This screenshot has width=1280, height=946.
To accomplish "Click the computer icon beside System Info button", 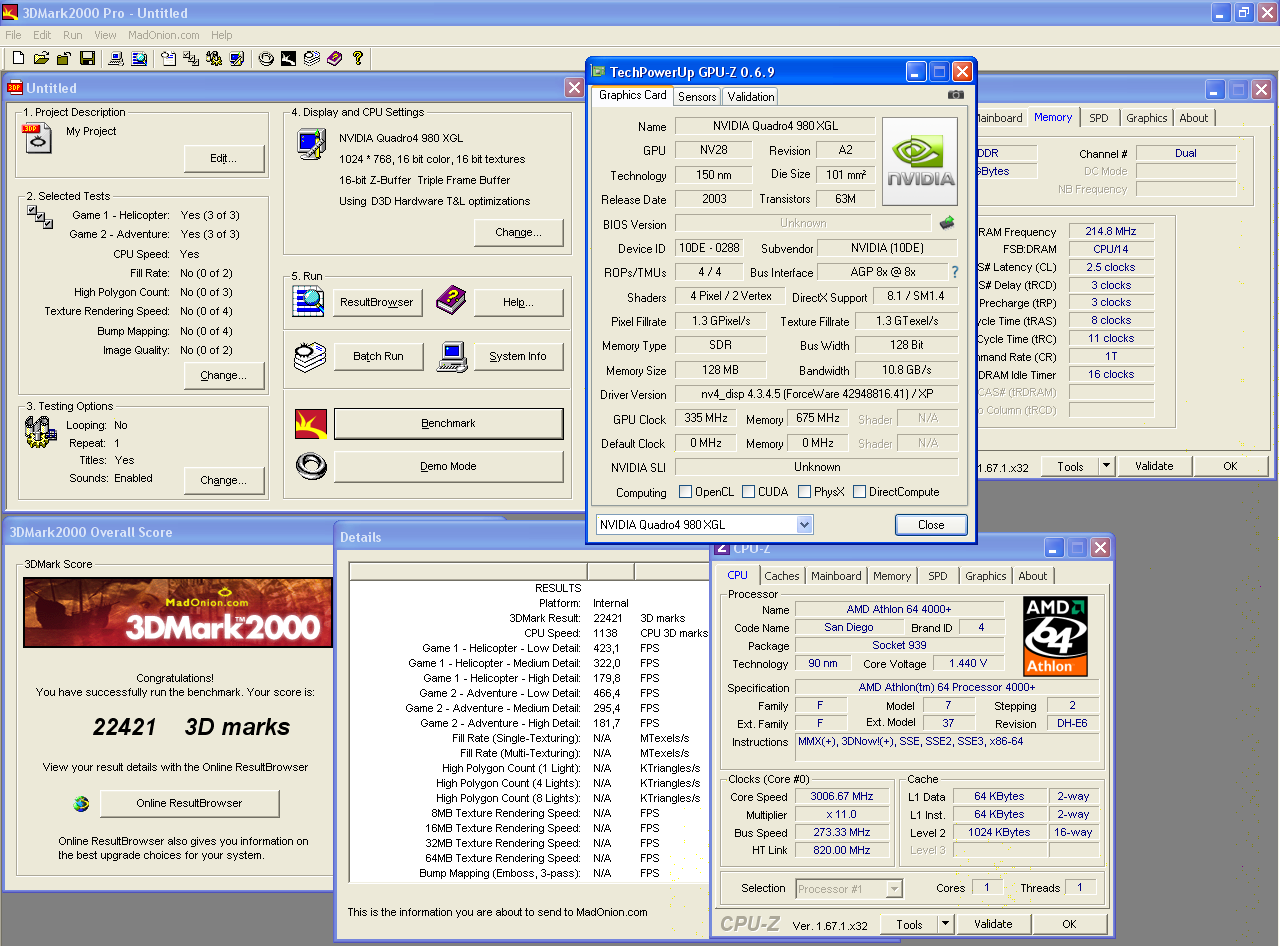I will (452, 356).
